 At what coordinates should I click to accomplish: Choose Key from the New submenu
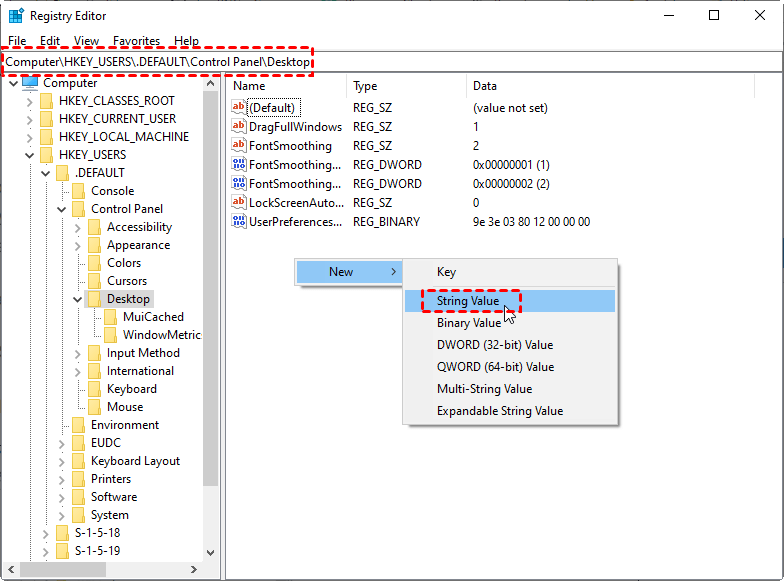pyautogui.click(x=510, y=272)
